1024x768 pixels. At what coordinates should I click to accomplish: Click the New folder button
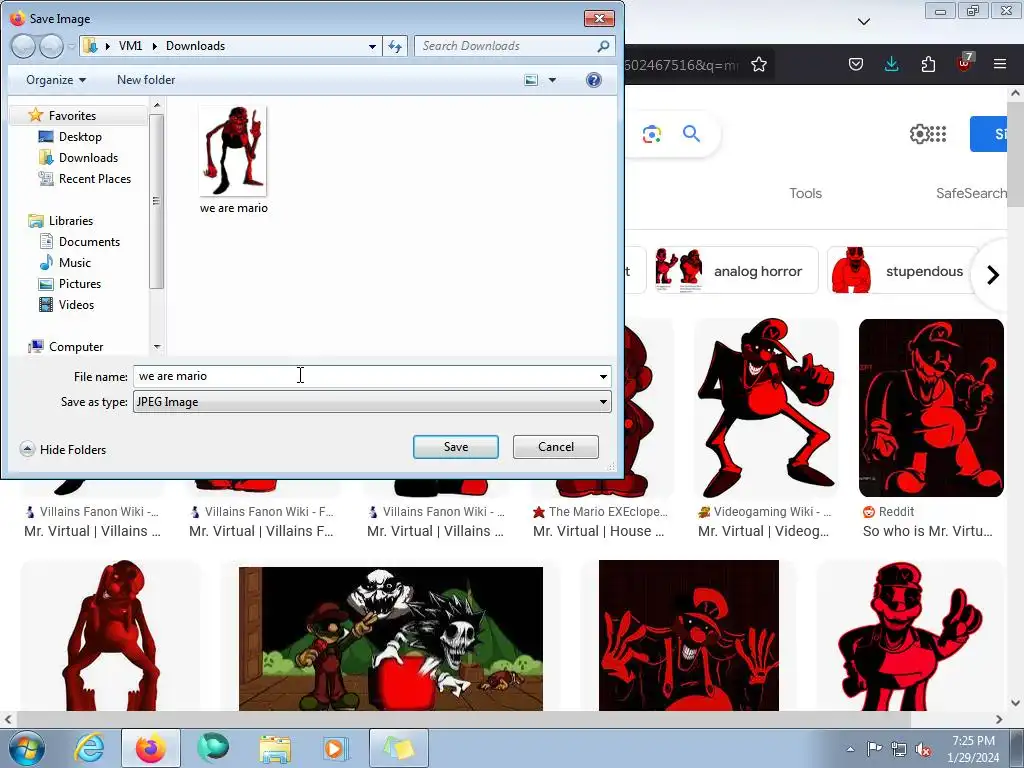pyautogui.click(x=146, y=80)
